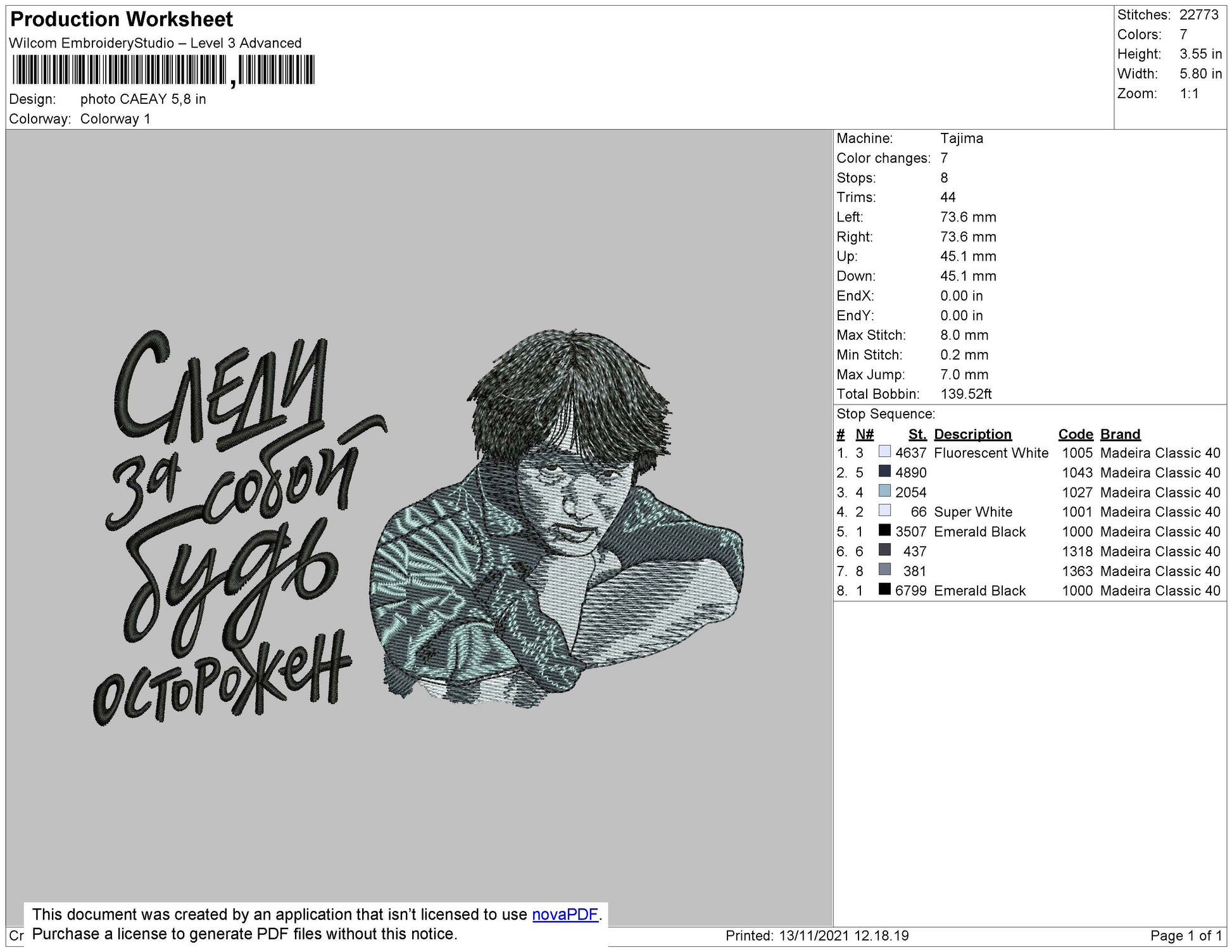Click the 'Brand' column header

[1120, 434]
